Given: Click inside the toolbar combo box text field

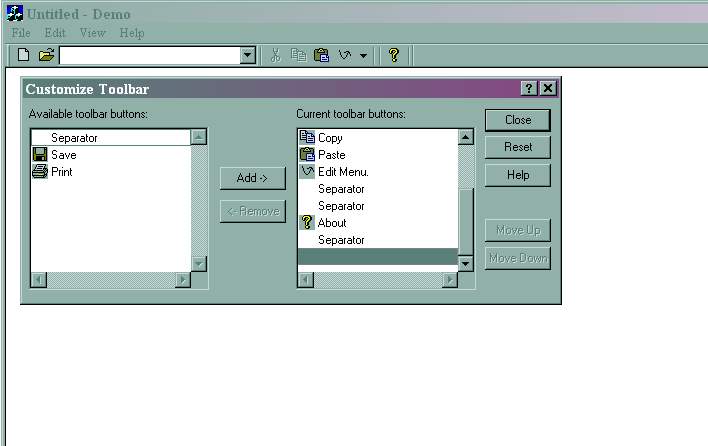Looking at the screenshot, I should click(148, 56).
